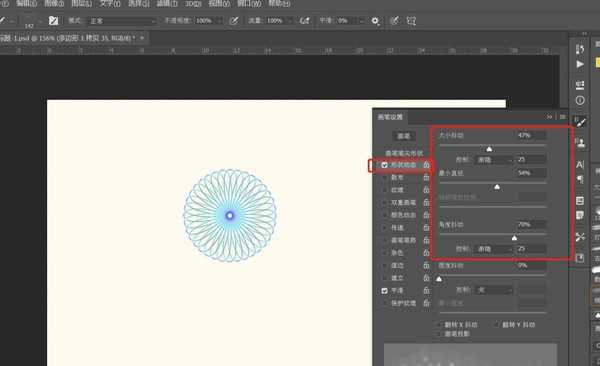This screenshot has height=366, width=600.
Task: Enable the 双重画笔 checkbox
Action: pos(384,203)
